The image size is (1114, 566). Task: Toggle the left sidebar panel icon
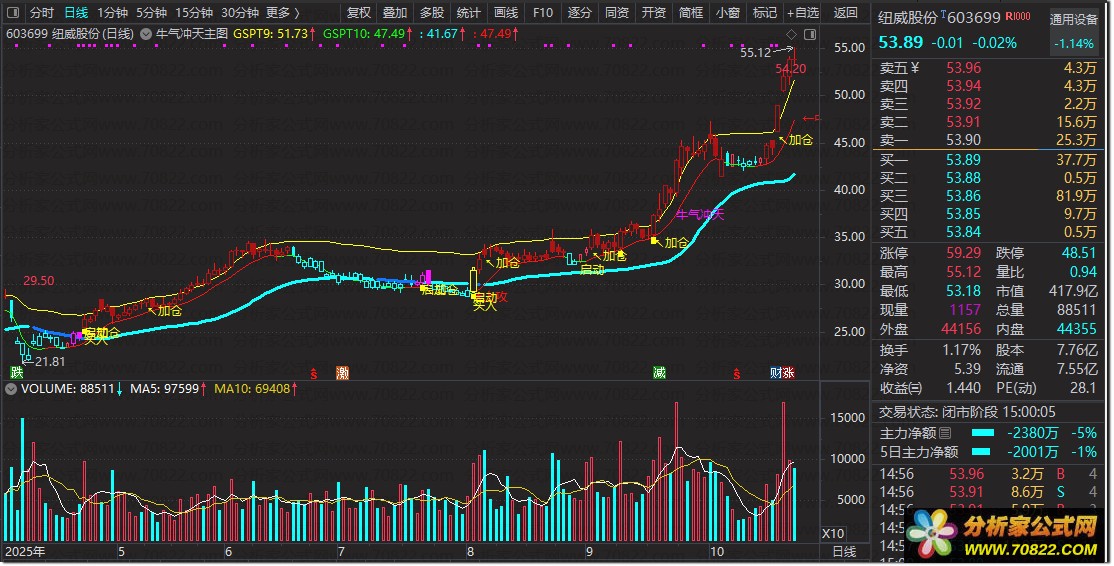coord(13,13)
